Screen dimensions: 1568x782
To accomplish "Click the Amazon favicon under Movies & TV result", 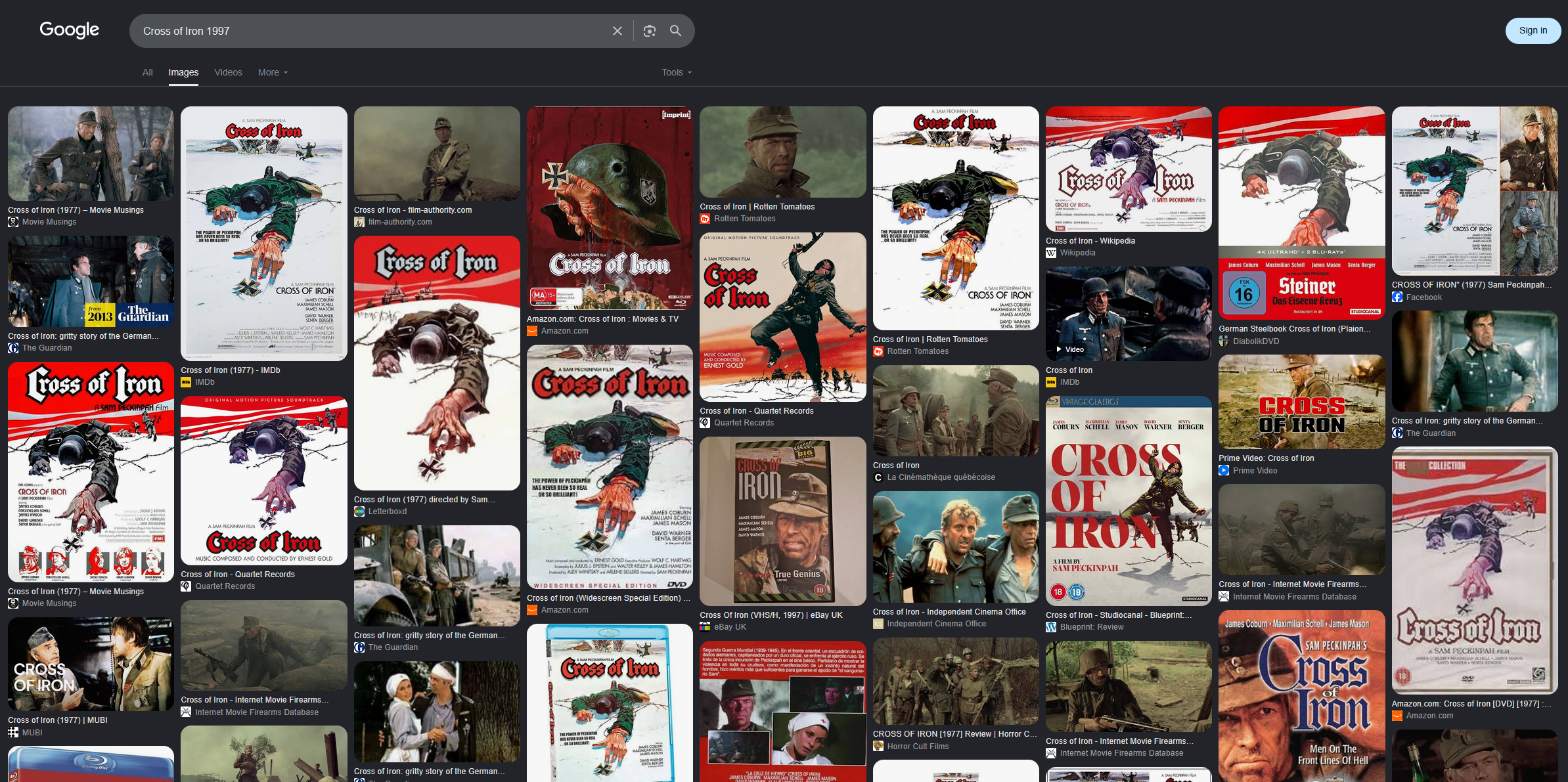I will [532, 331].
